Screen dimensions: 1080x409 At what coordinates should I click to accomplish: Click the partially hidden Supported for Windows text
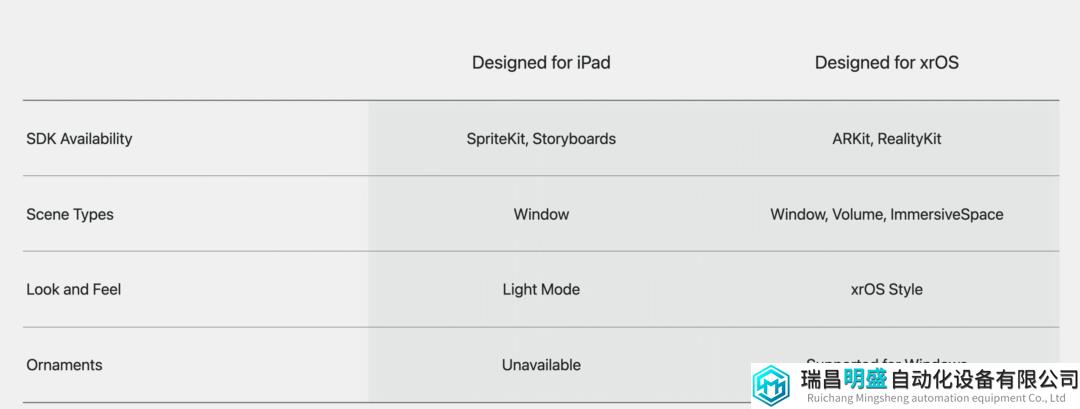886,361
